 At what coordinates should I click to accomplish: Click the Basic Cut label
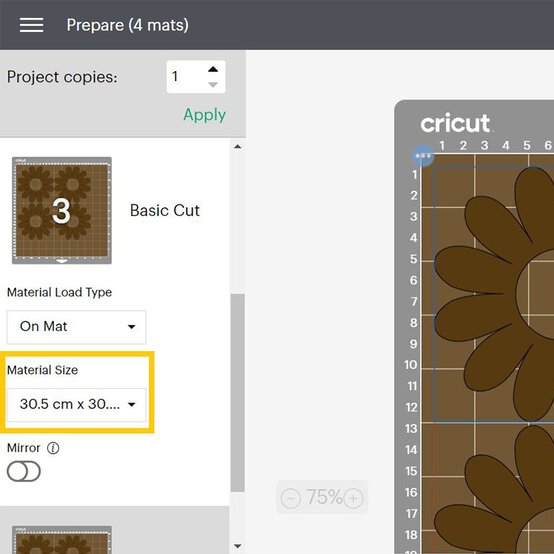tap(165, 211)
